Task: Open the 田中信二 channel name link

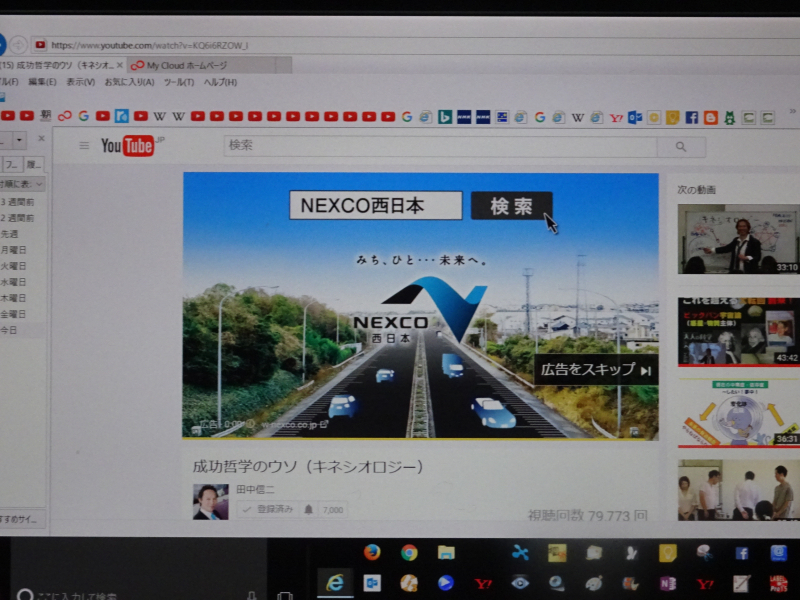Action: pyautogui.click(x=255, y=489)
